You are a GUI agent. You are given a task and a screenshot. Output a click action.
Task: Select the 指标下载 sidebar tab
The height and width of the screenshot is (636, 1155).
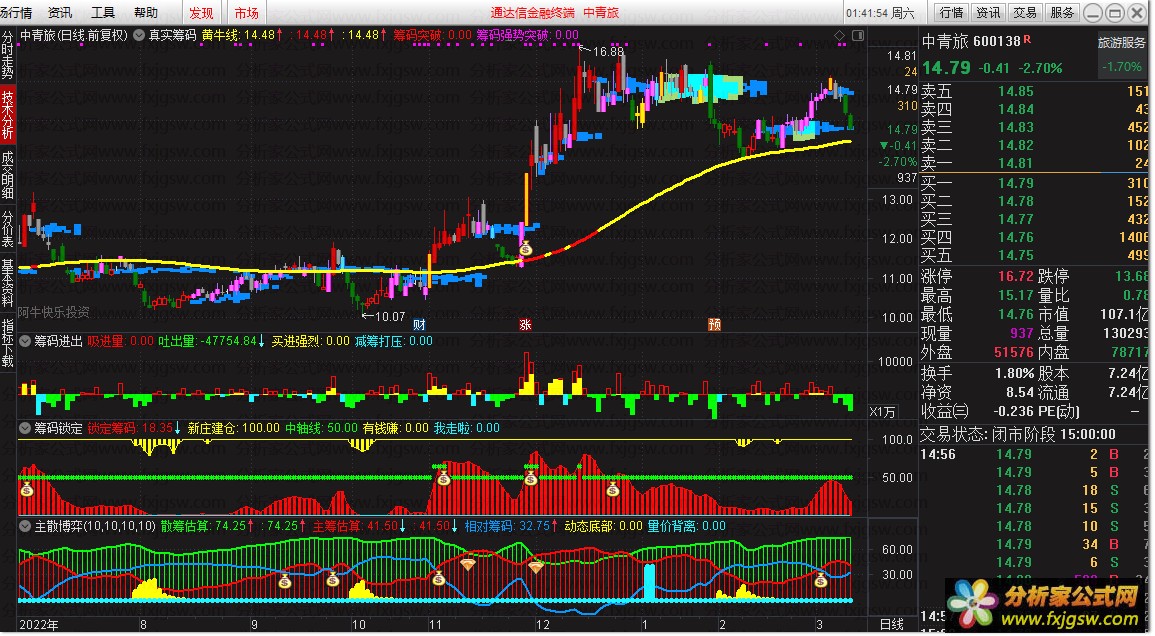[7, 343]
